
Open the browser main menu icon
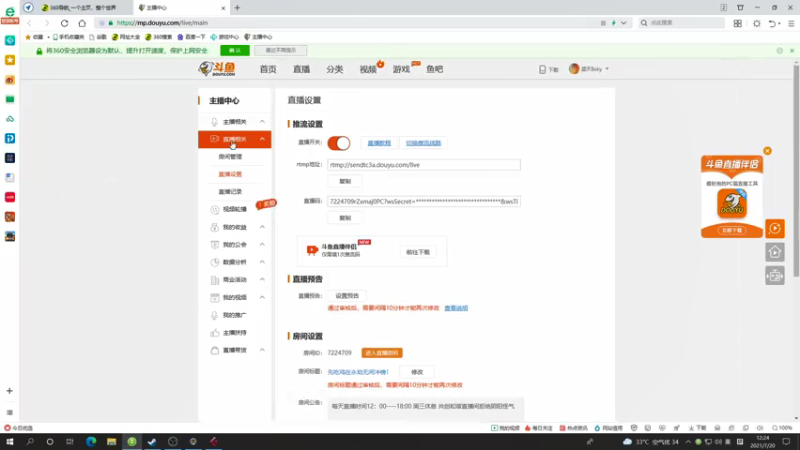coord(791,23)
